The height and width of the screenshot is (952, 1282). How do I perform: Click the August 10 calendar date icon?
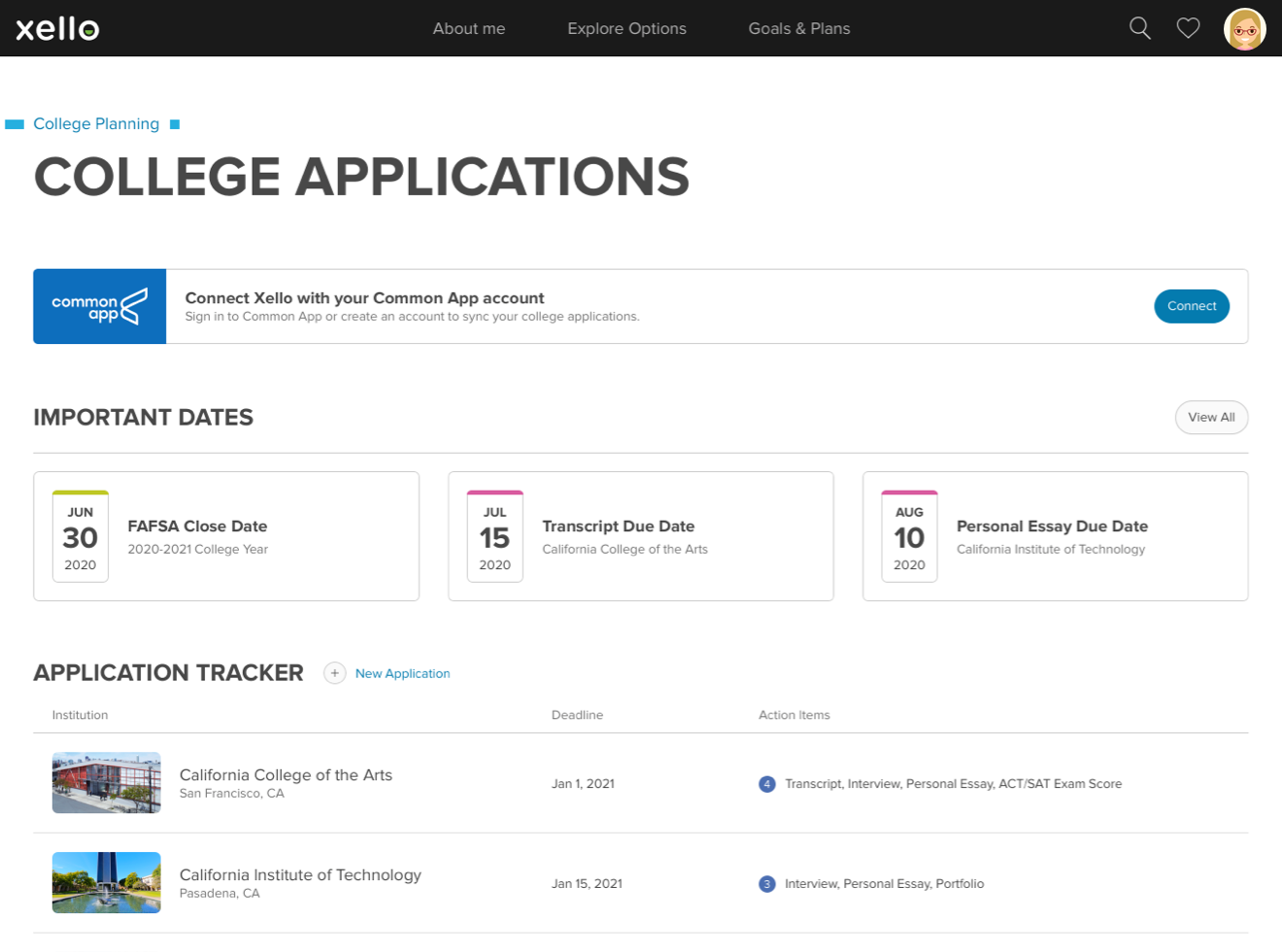[x=909, y=536]
